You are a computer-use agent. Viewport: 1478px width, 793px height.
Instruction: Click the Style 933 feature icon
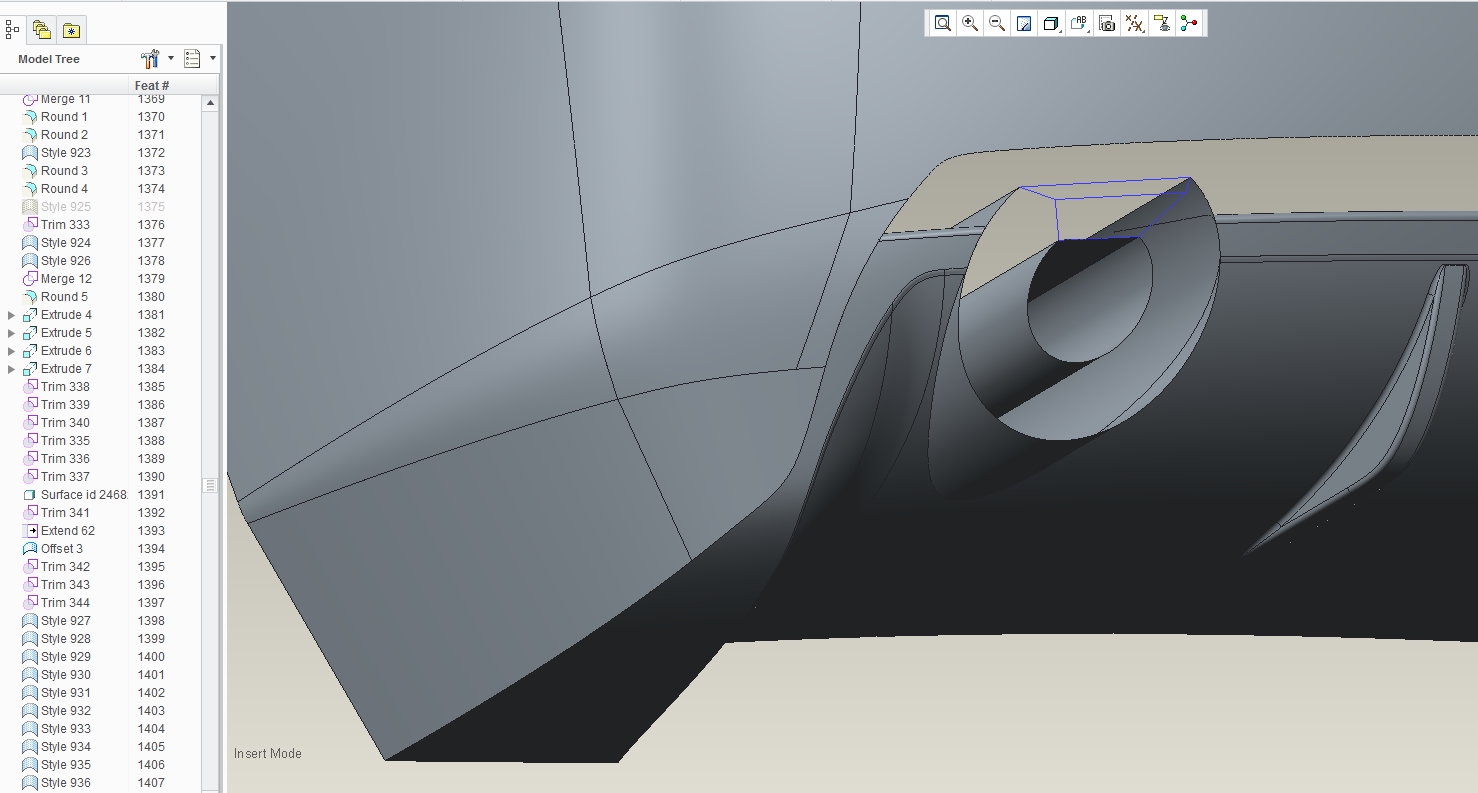(30, 729)
